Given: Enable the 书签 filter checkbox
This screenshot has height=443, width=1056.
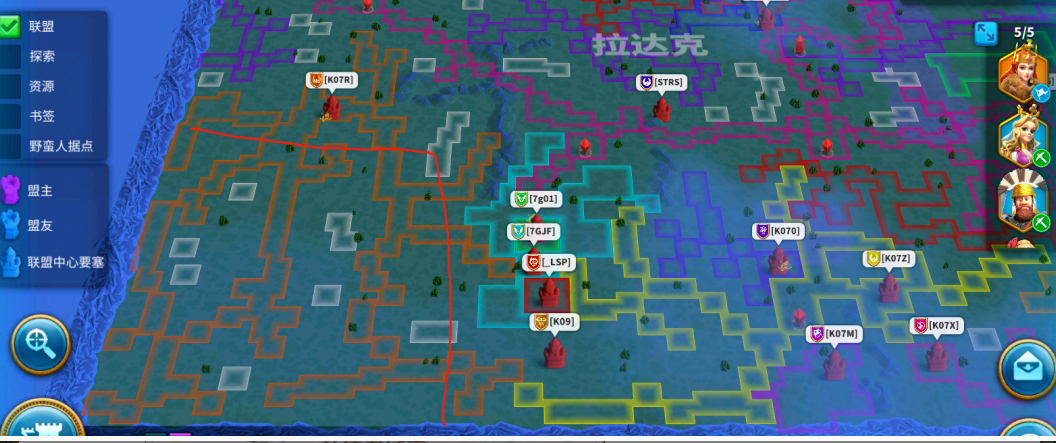Looking at the screenshot, I should 11,116.
